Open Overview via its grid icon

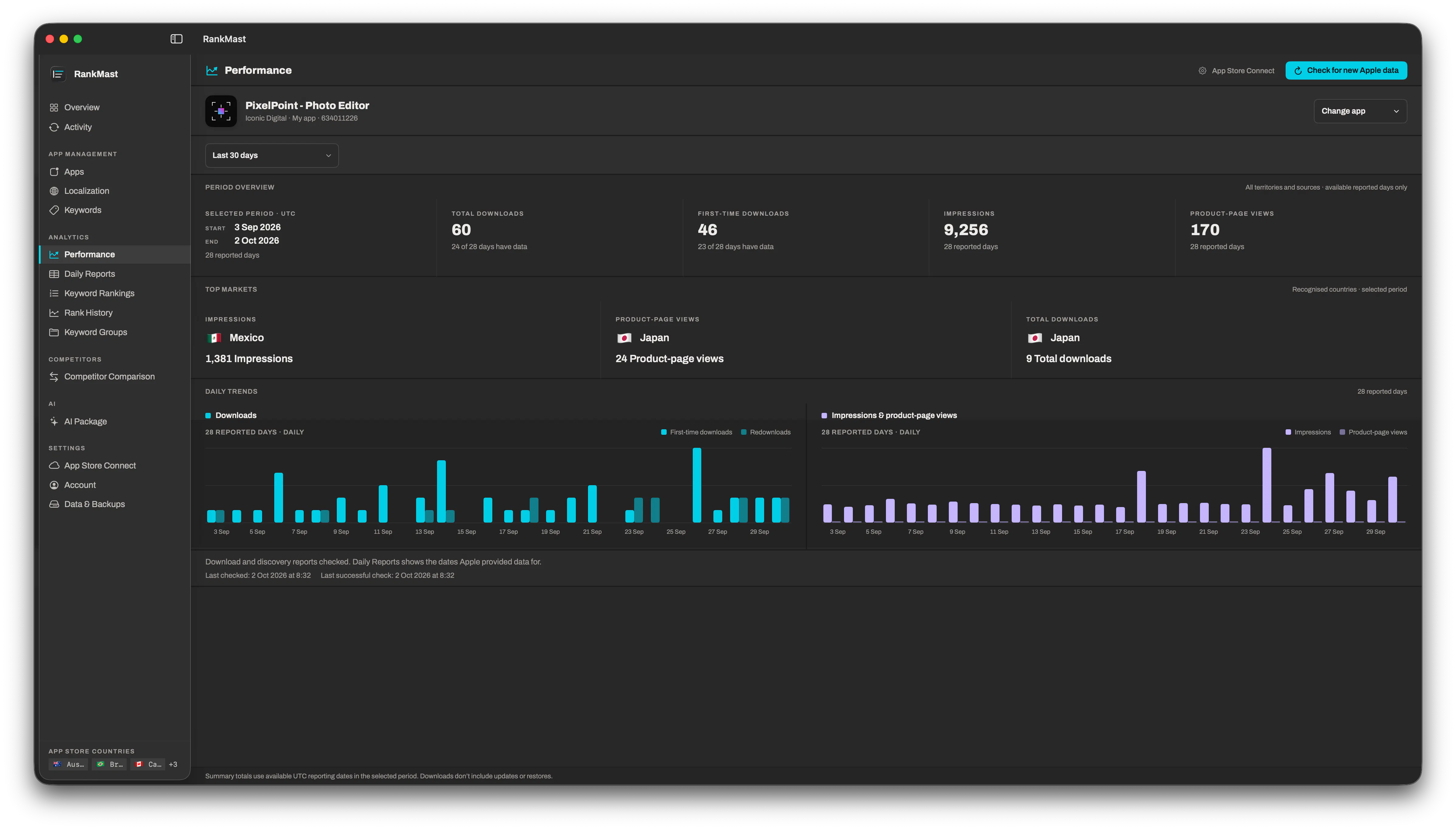(54, 107)
